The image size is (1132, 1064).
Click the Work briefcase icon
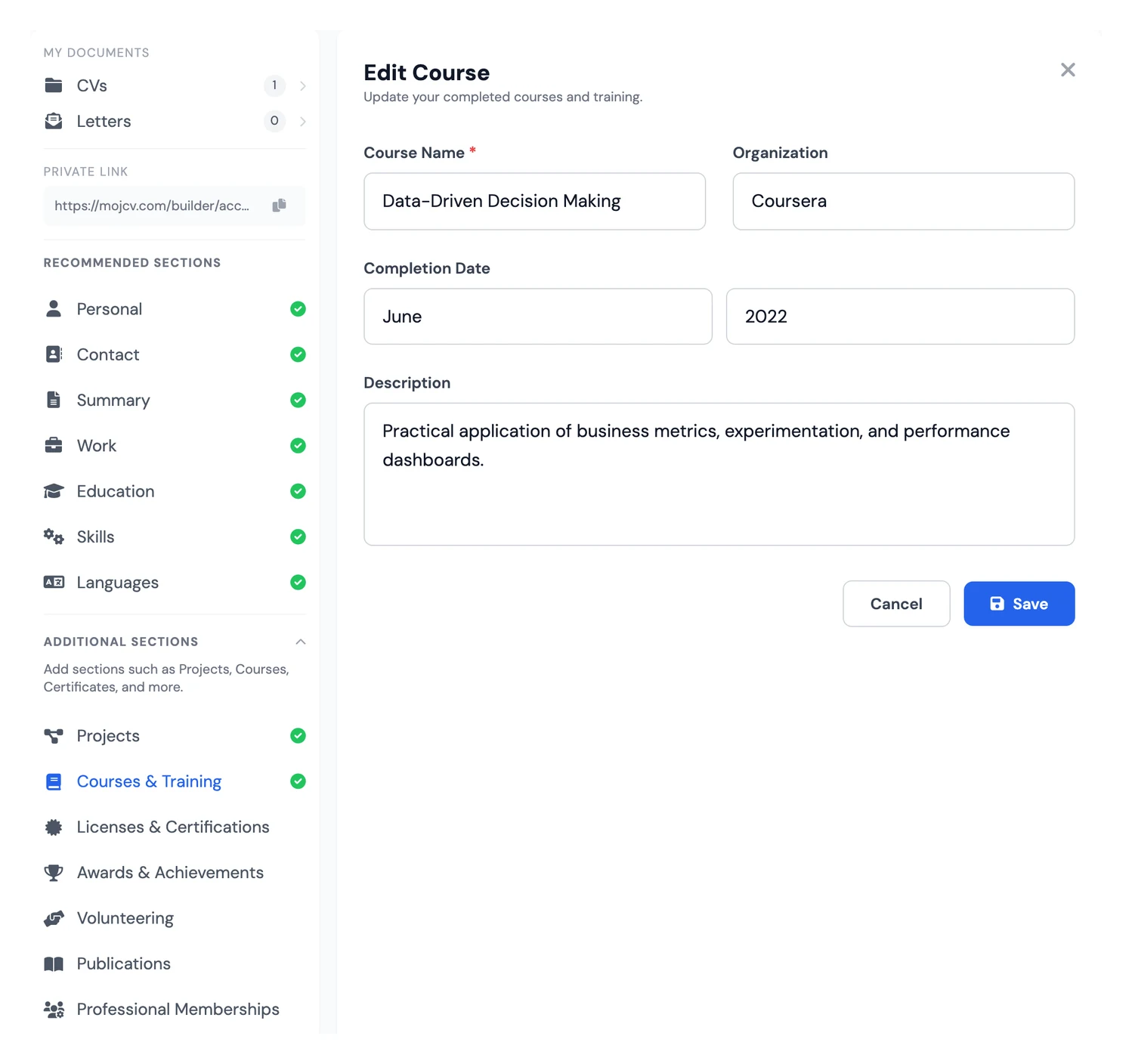click(x=54, y=445)
